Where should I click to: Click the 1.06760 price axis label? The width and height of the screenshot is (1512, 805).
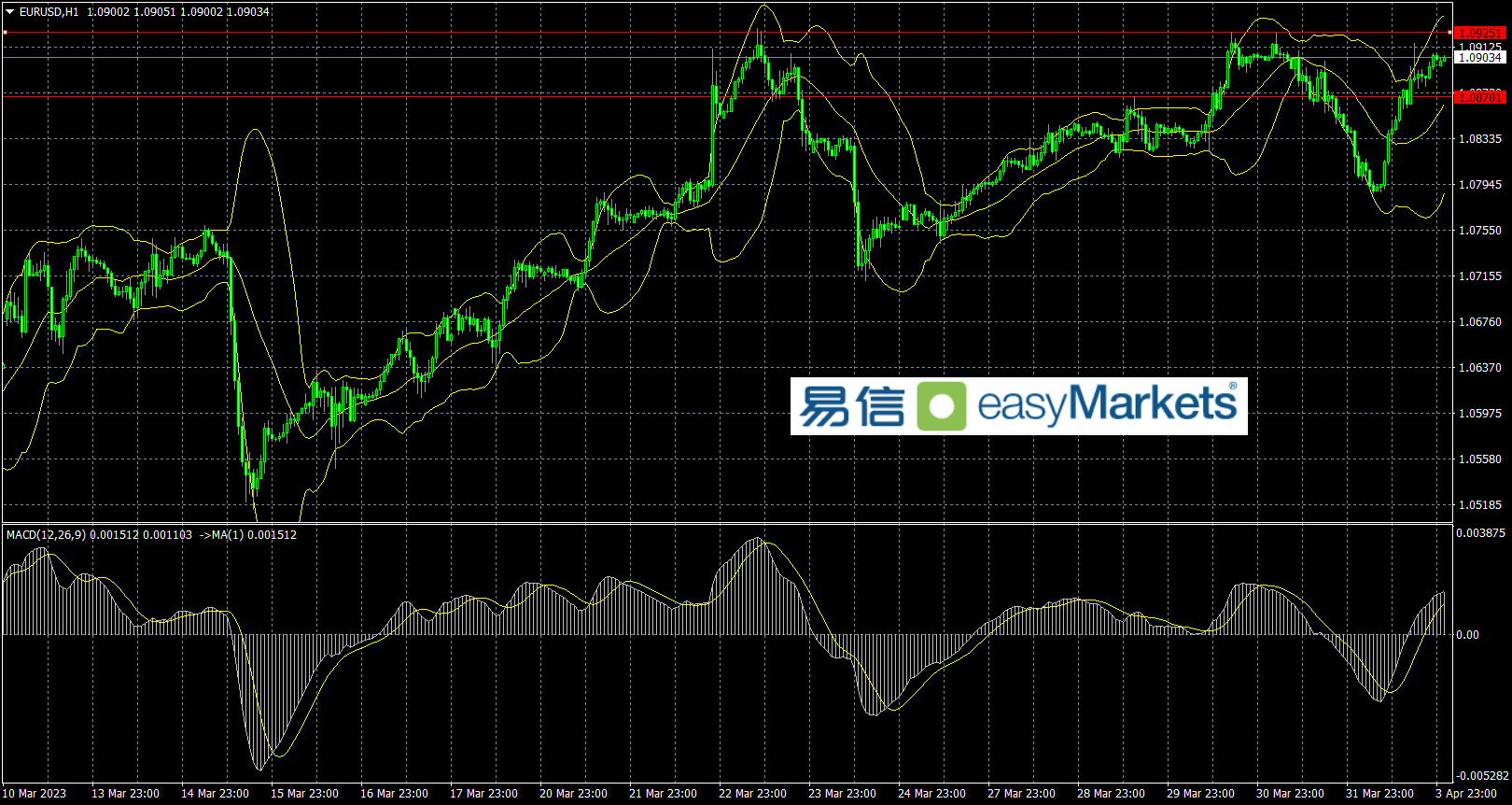[x=1480, y=322]
